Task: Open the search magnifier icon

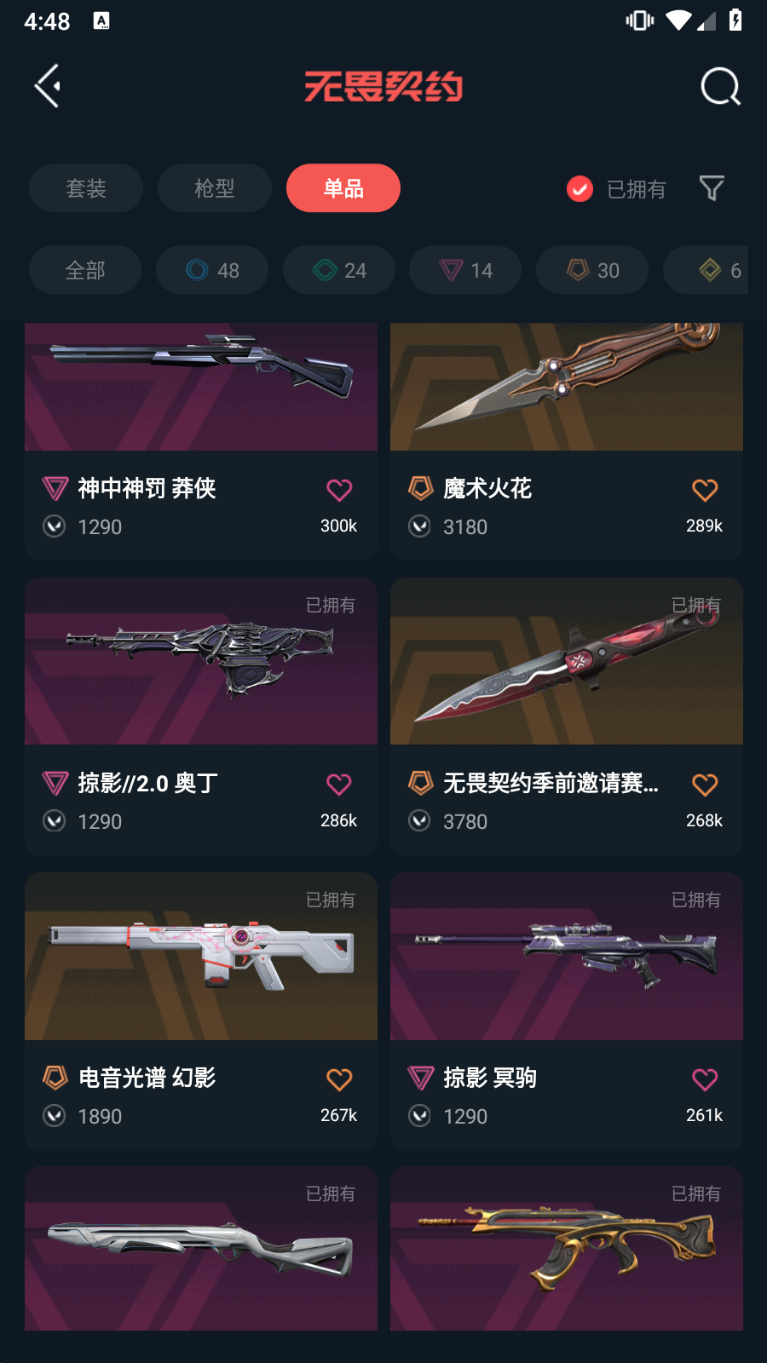Action: click(x=720, y=86)
